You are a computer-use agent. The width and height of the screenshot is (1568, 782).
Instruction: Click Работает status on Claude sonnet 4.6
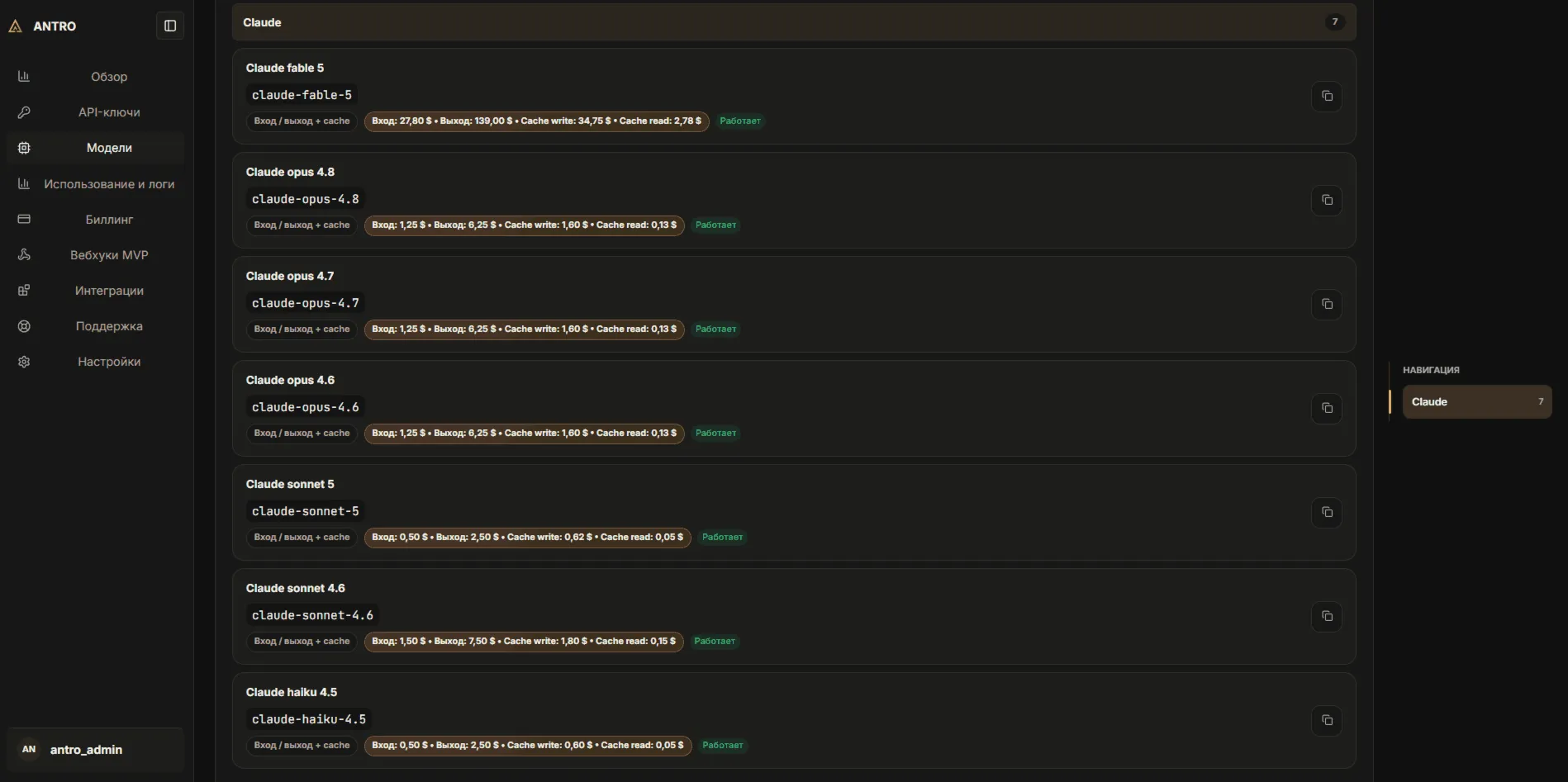[715, 642]
